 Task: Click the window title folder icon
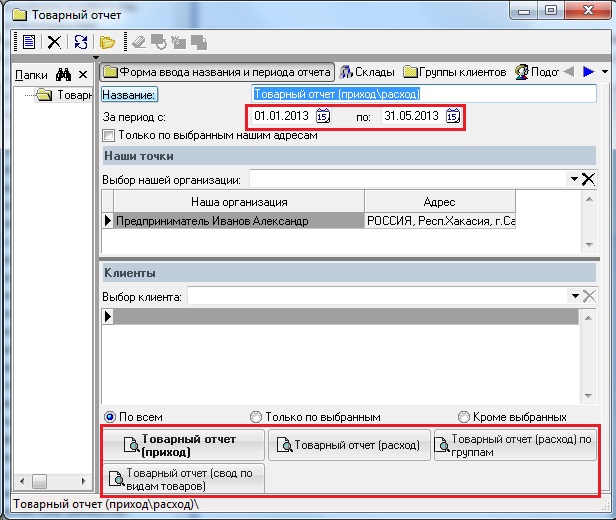point(19,15)
